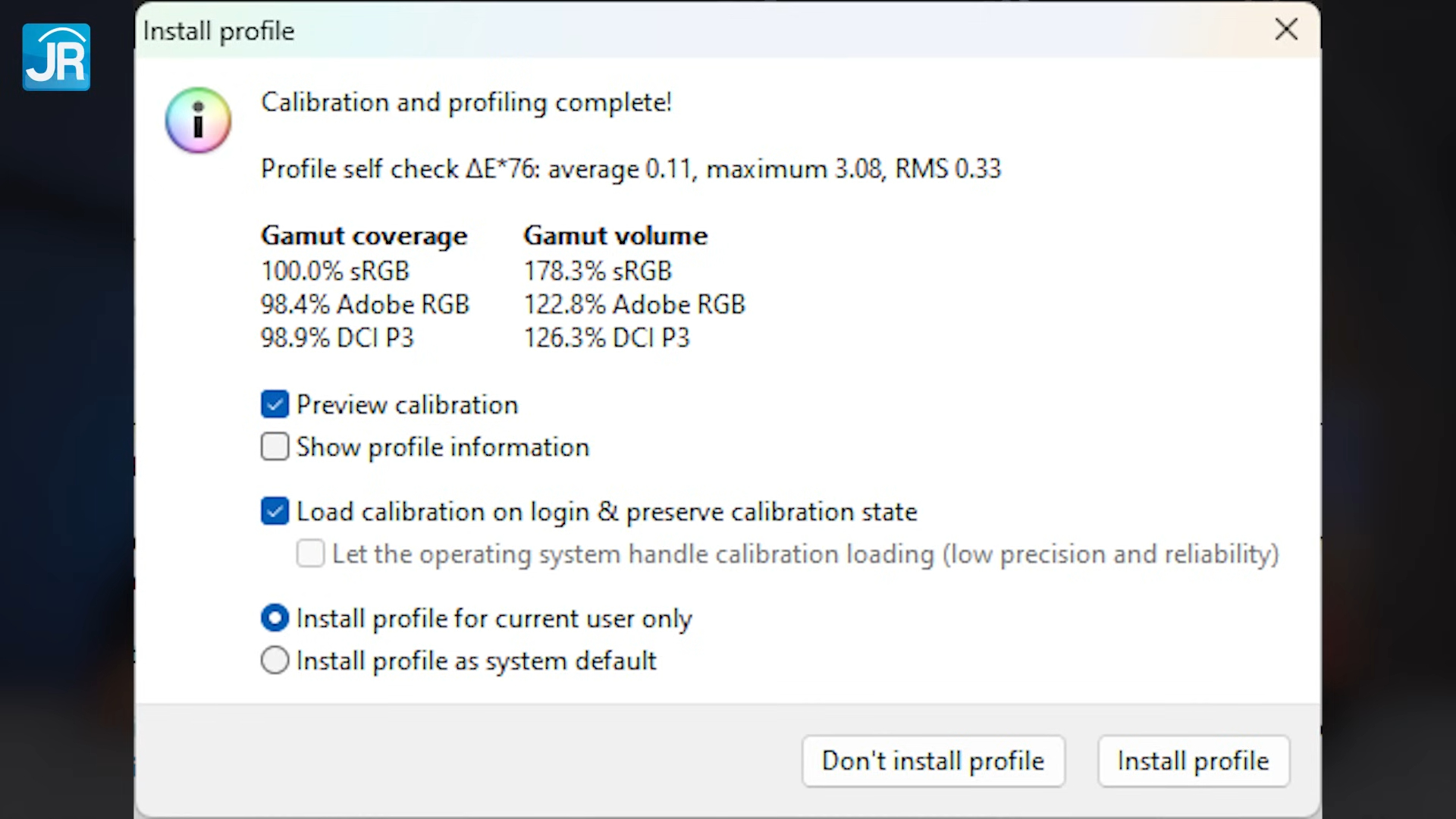
Task: Select Install profile as system default
Action: [275, 661]
